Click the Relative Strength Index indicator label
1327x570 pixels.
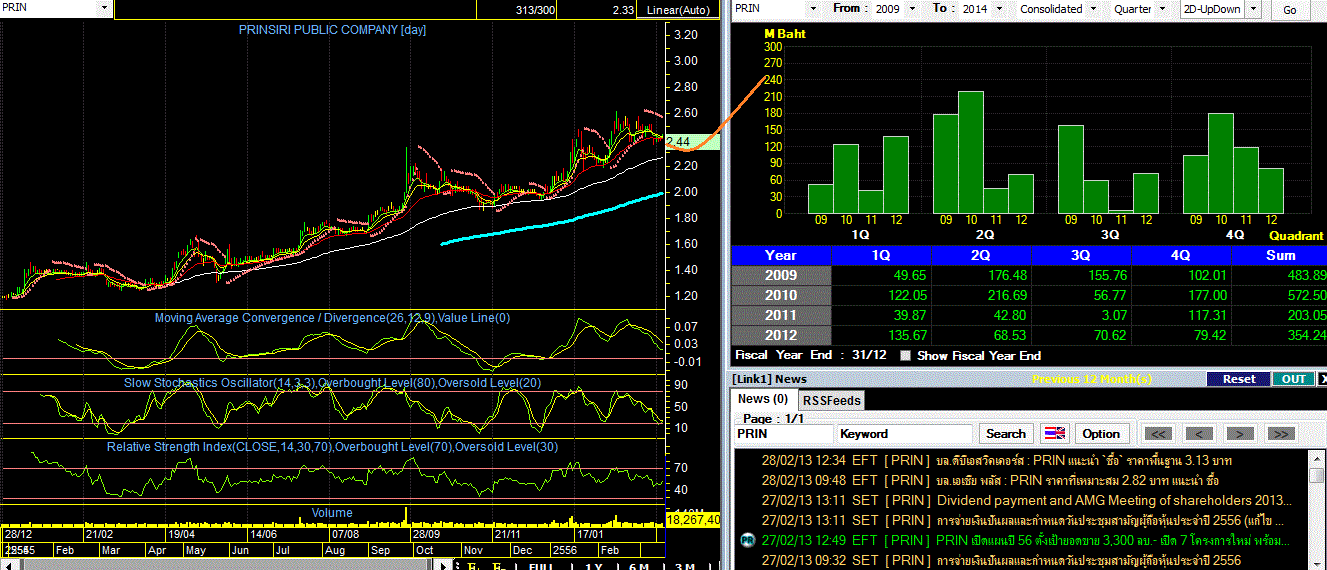click(332, 447)
